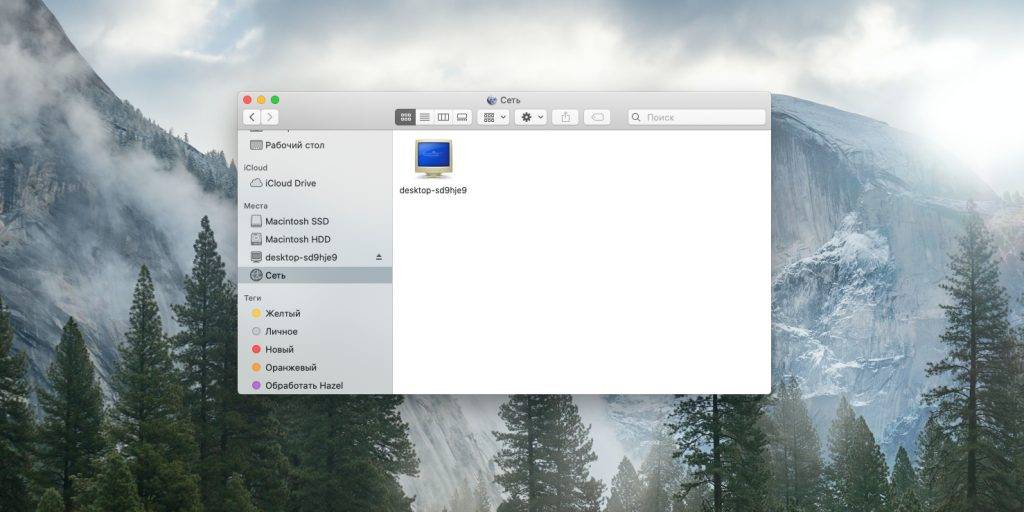Switch to list view in toolbar
The width and height of the screenshot is (1024, 512).
(x=424, y=117)
